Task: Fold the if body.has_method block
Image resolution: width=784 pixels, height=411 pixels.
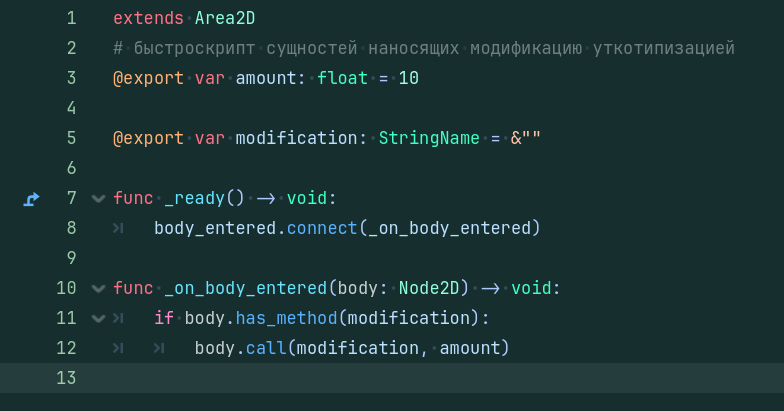Action: (98, 318)
